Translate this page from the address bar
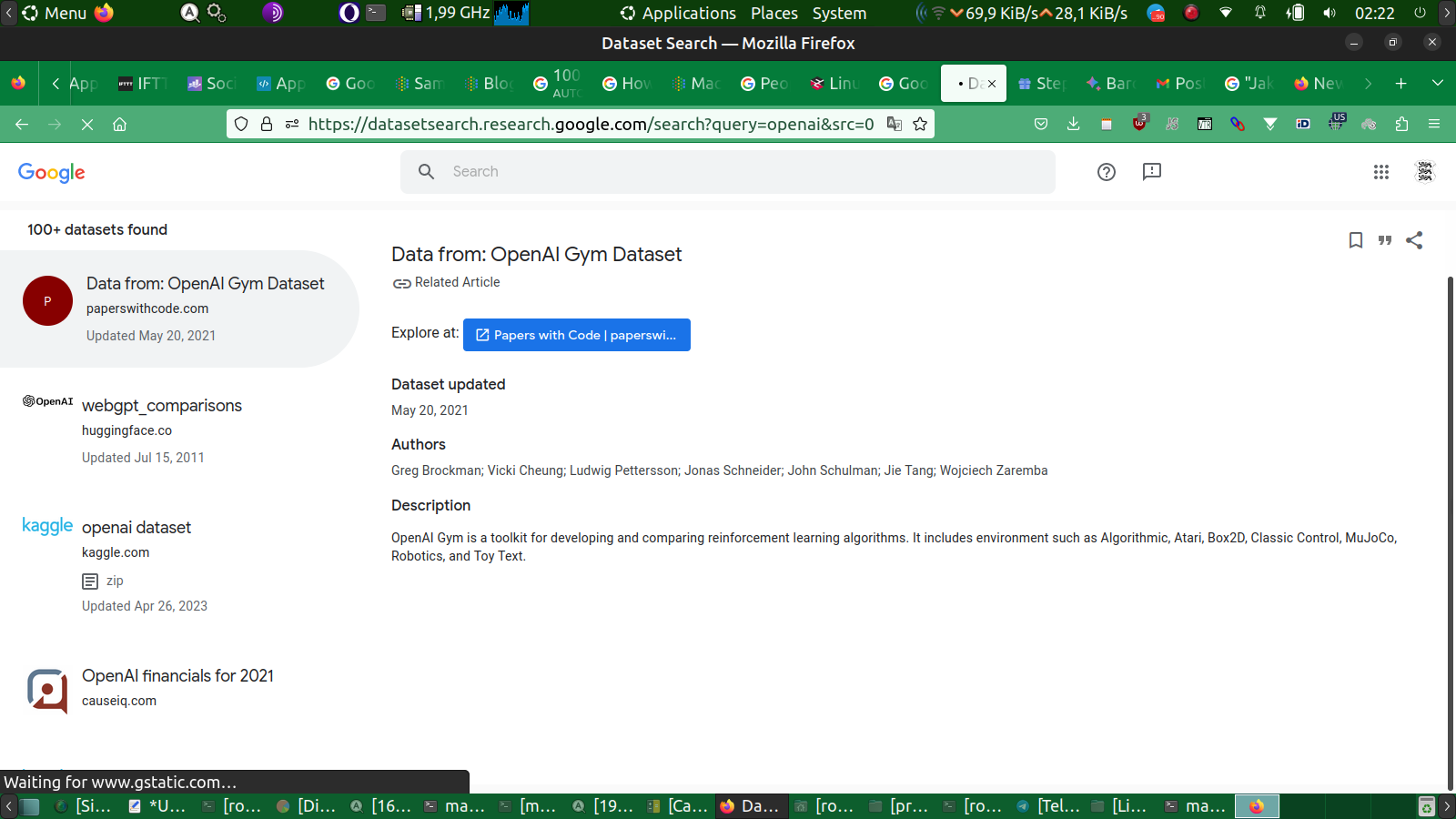The image size is (1456, 819). coord(895,124)
